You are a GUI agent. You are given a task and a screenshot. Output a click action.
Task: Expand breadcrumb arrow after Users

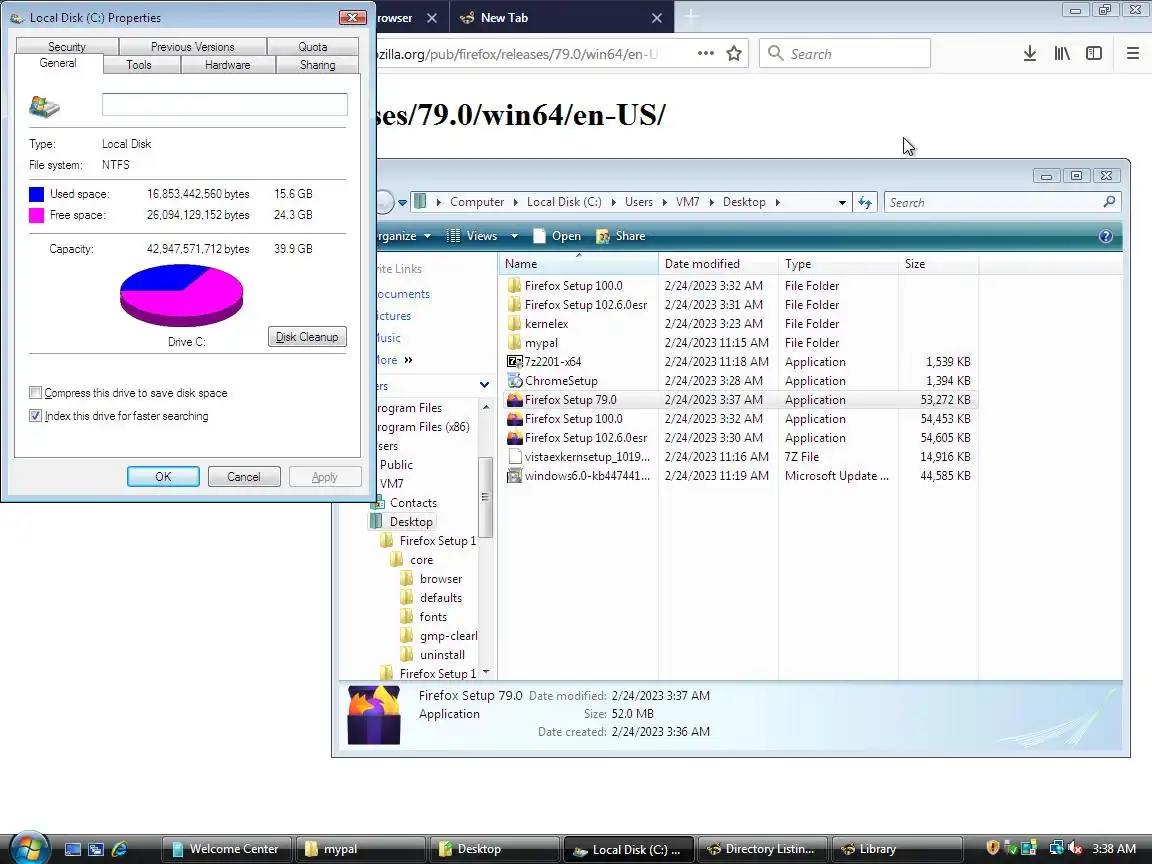click(664, 202)
